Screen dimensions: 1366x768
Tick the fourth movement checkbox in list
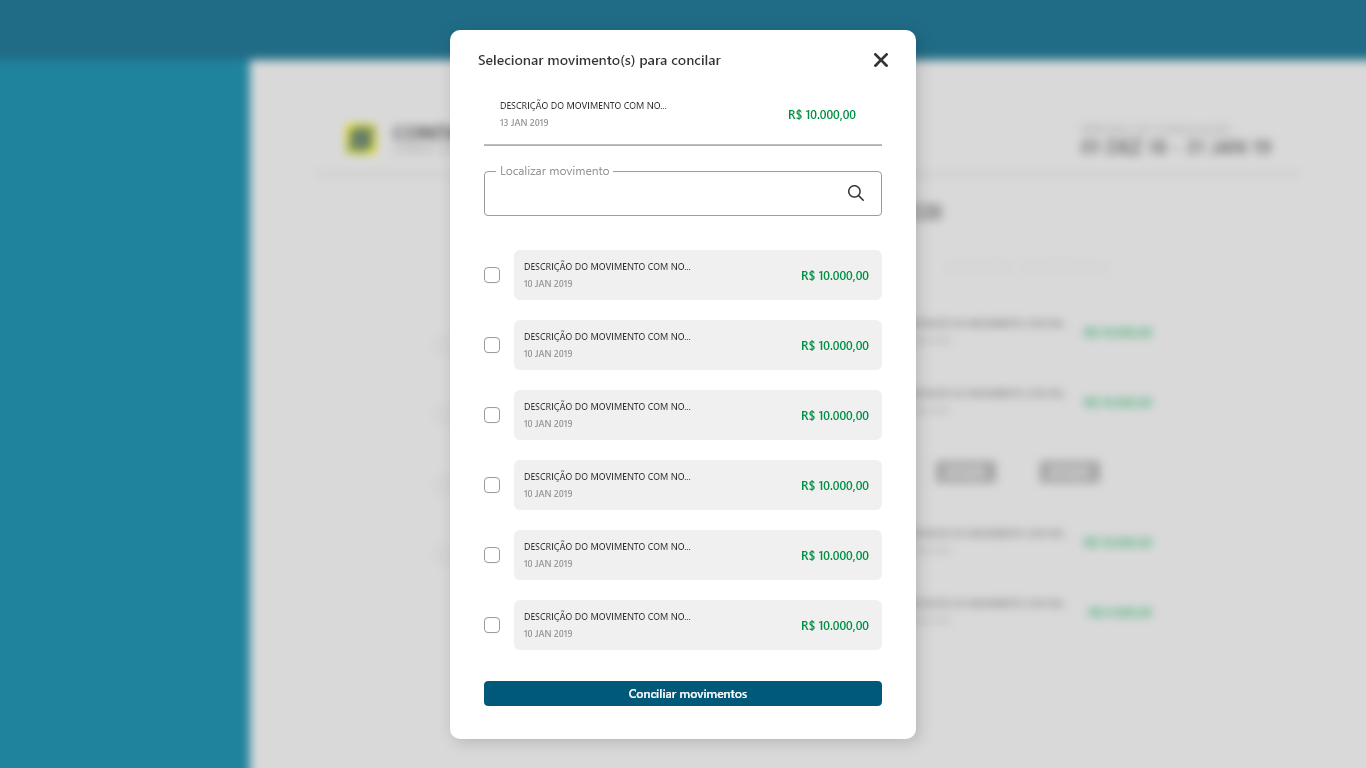(x=492, y=485)
